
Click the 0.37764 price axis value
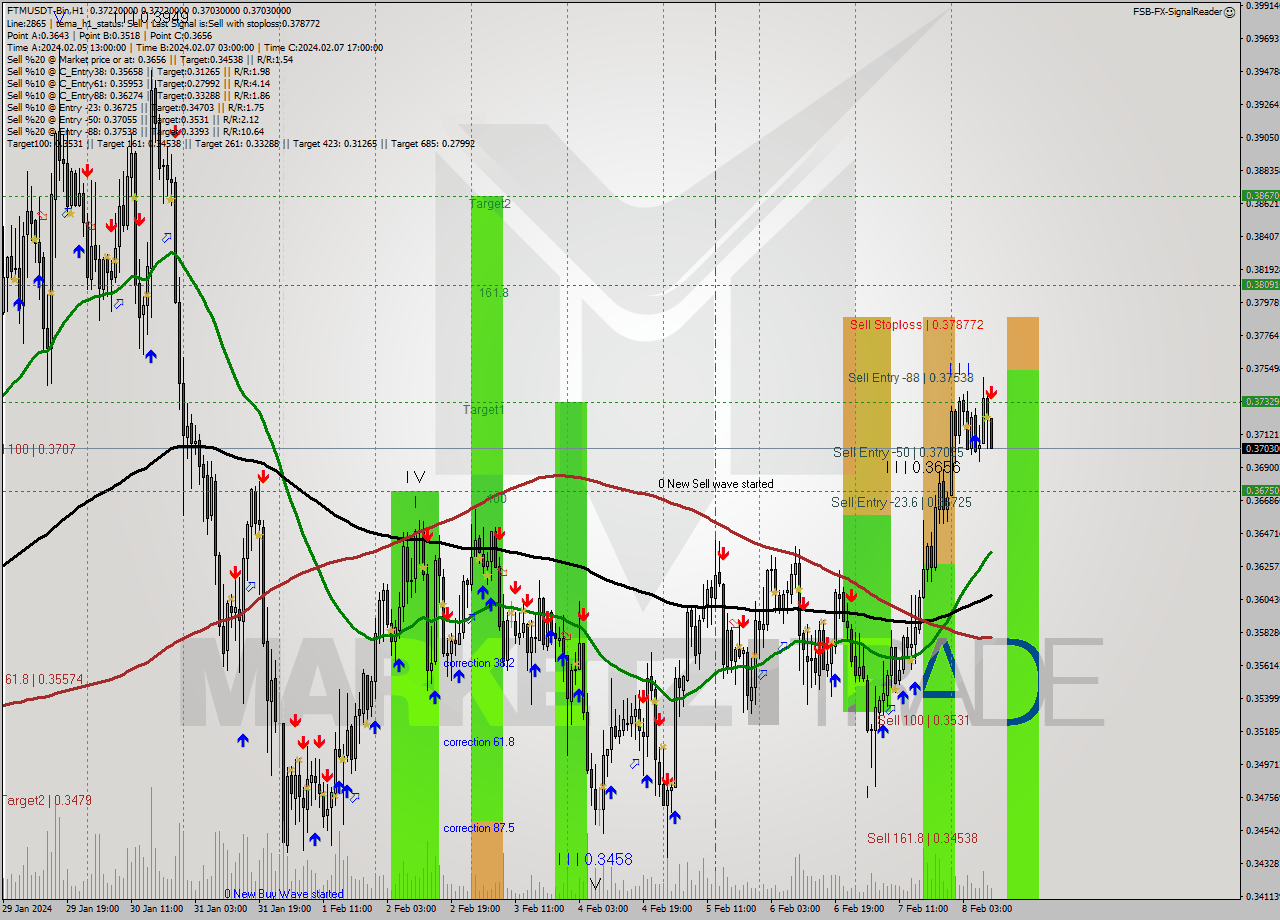tap(1262, 335)
